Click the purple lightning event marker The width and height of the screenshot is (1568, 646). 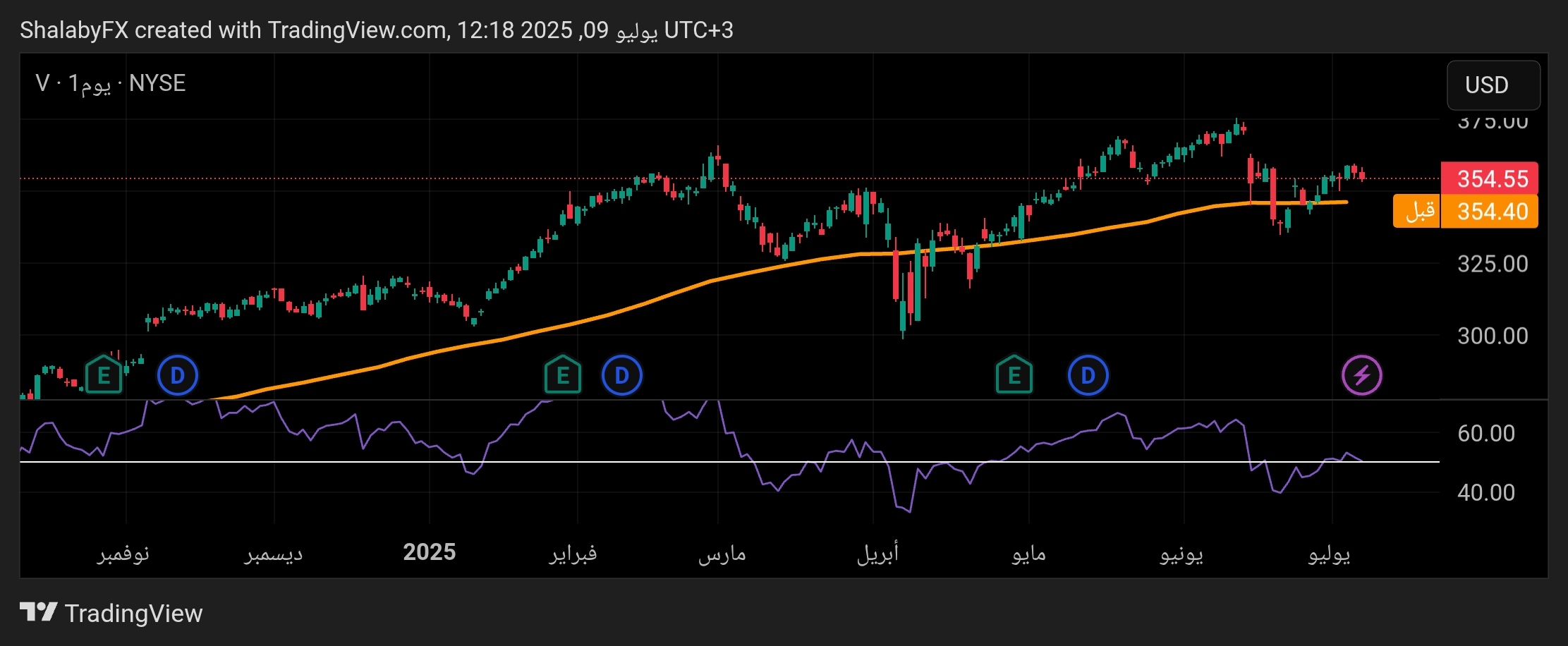(1362, 375)
